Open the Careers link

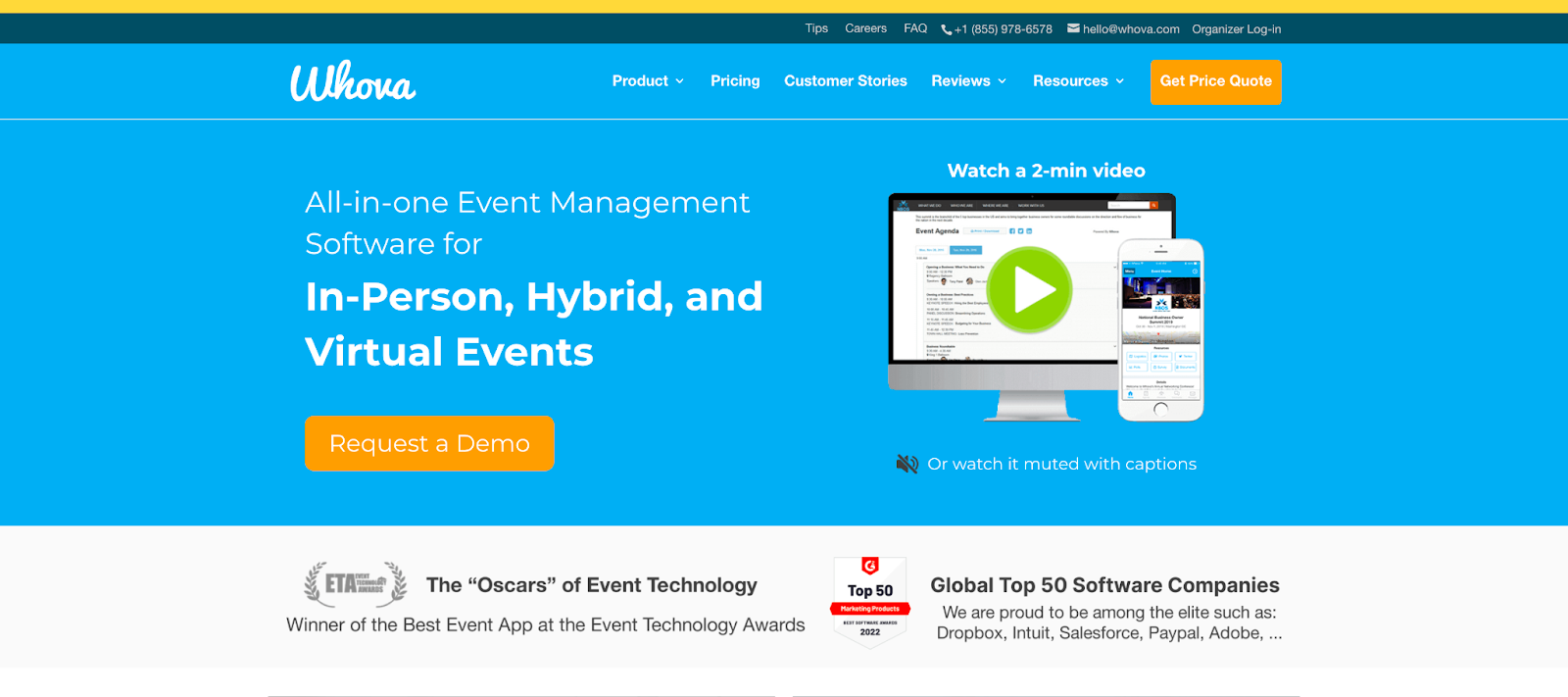[x=865, y=28]
